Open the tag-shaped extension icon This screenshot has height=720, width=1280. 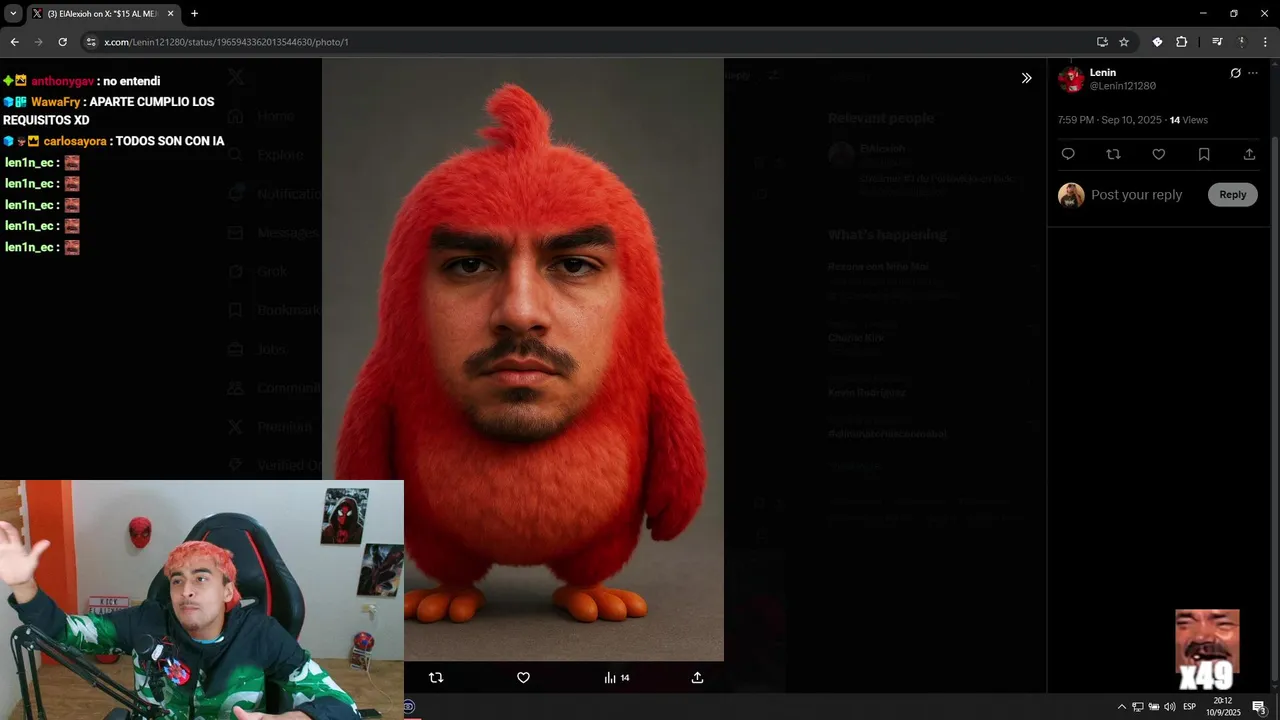[x=1157, y=42]
